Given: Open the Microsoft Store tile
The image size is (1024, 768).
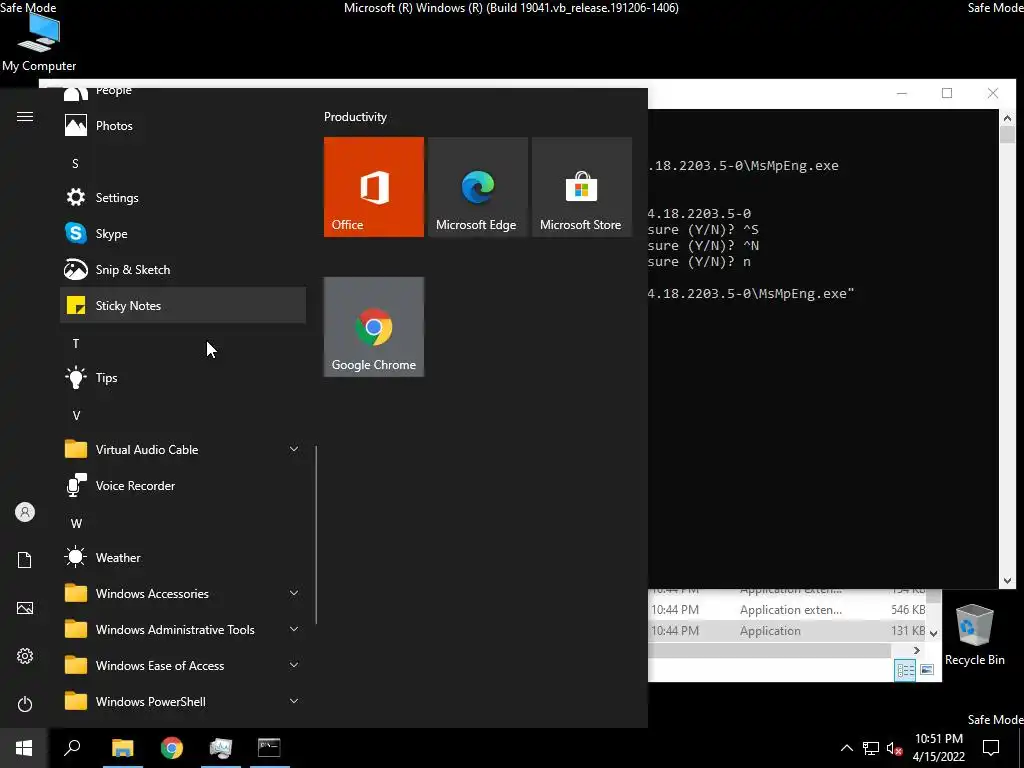Looking at the screenshot, I should 581,187.
